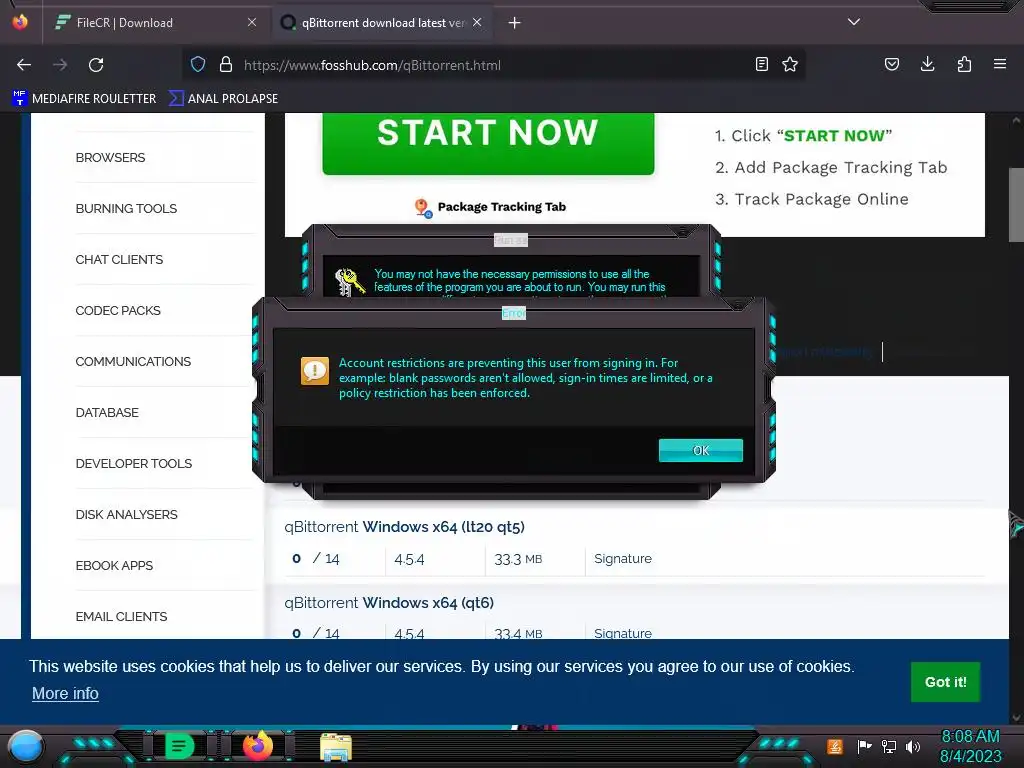
Task: Open DISK ANALYSERS category
Action: [x=126, y=514]
